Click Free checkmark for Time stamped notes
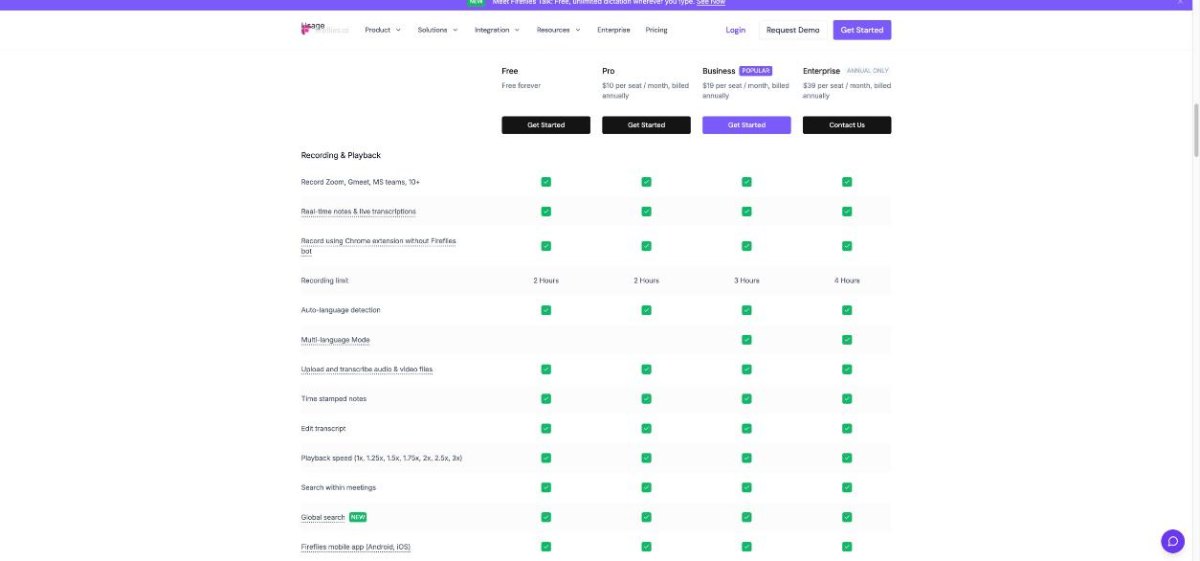The height and width of the screenshot is (561, 1200). click(x=546, y=399)
